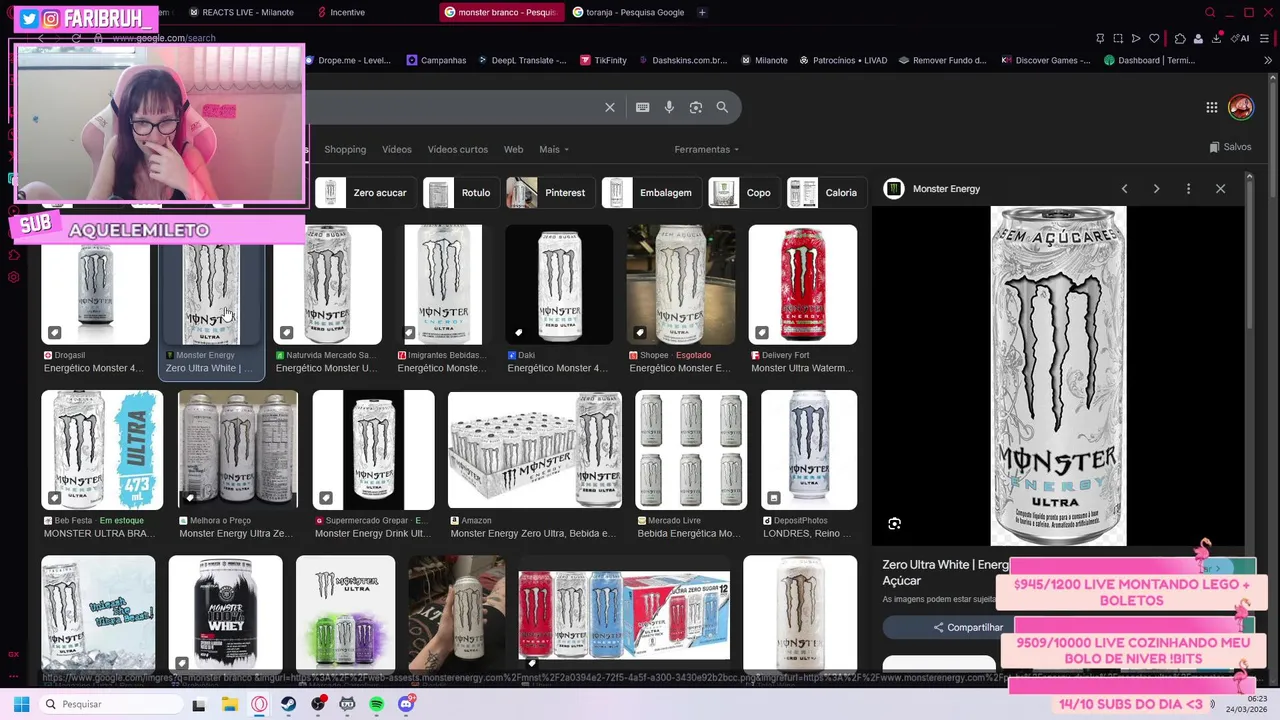This screenshot has width=1280, height=720.
Task: Expand the Mais search filter dropdown
Action: pos(554,149)
